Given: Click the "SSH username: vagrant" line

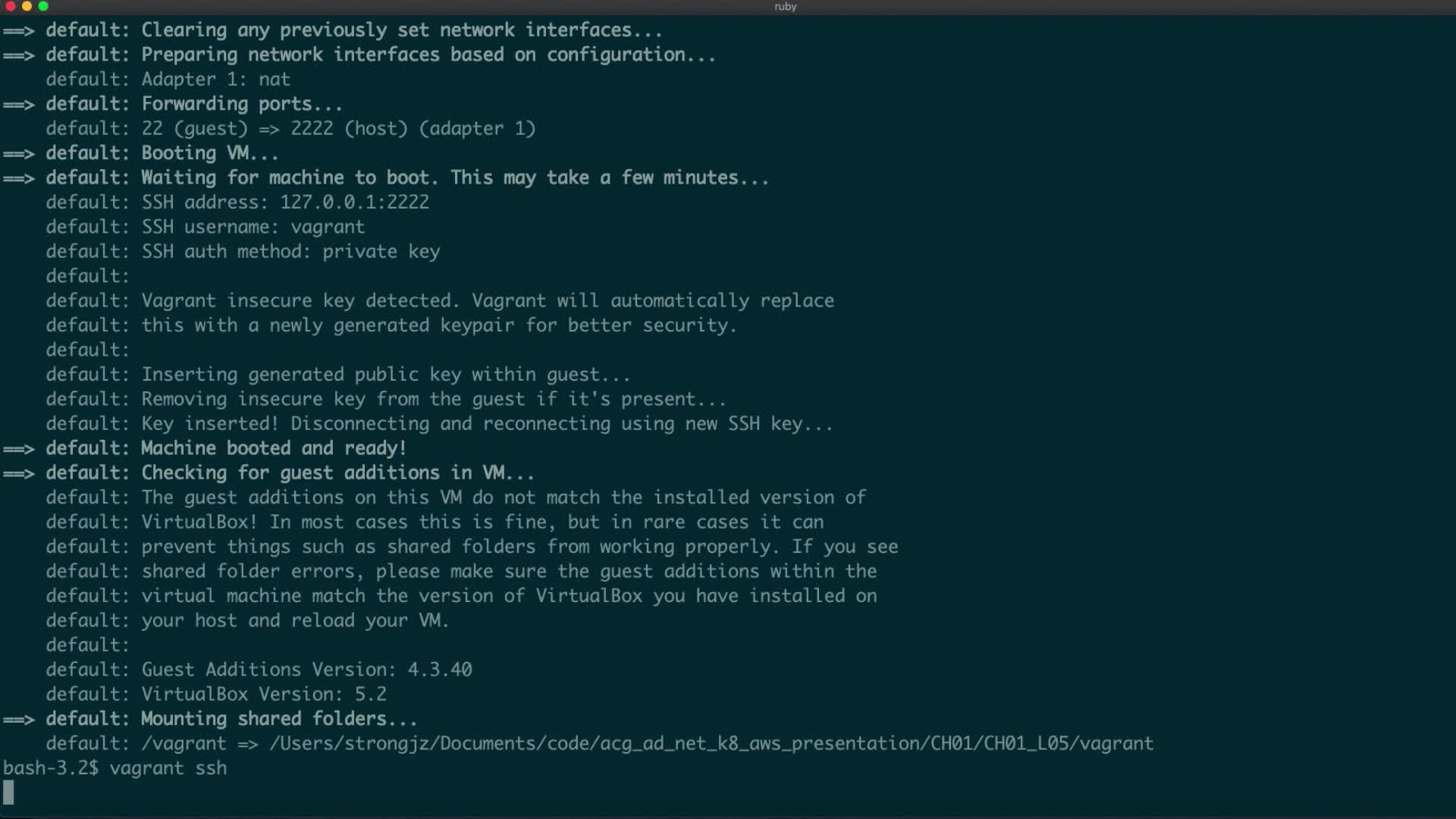Looking at the screenshot, I should [x=253, y=227].
